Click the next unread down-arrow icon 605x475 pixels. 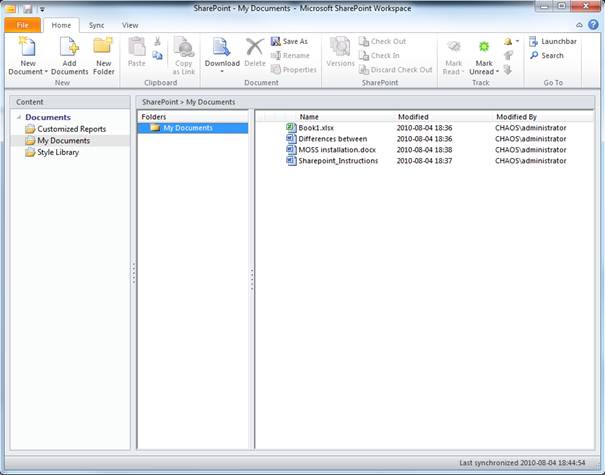(508, 70)
